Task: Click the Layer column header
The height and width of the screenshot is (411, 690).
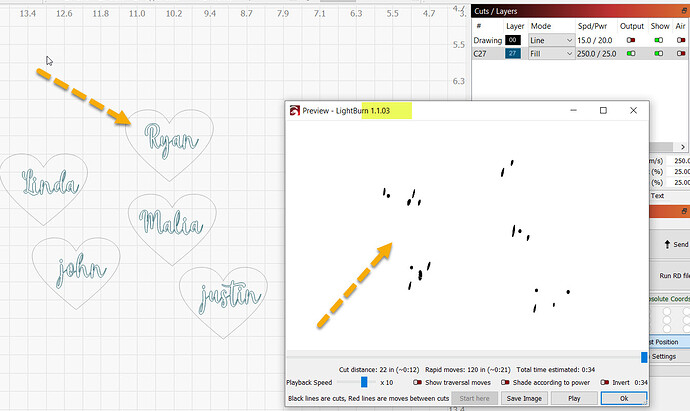Action: (x=515, y=26)
